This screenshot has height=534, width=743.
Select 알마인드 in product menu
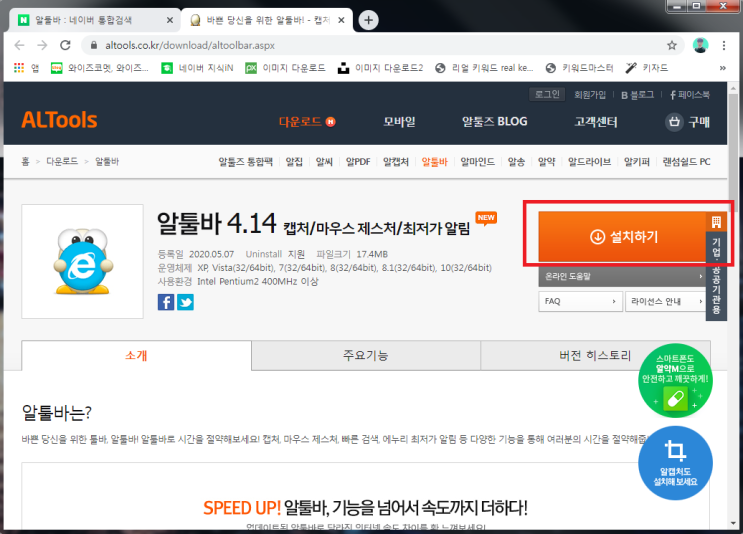tap(478, 162)
